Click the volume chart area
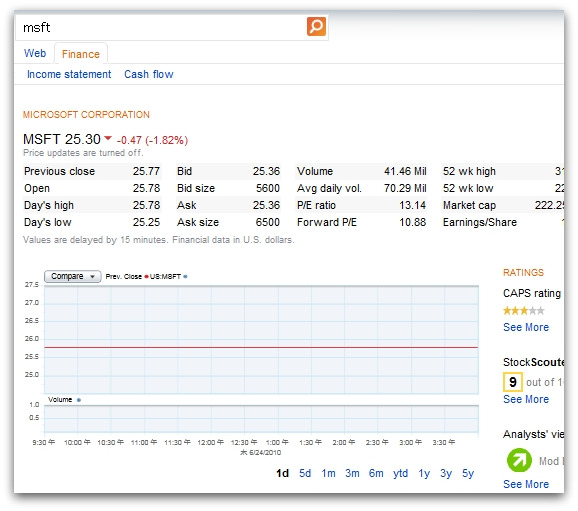The image size is (578, 511). tap(261, 418)
